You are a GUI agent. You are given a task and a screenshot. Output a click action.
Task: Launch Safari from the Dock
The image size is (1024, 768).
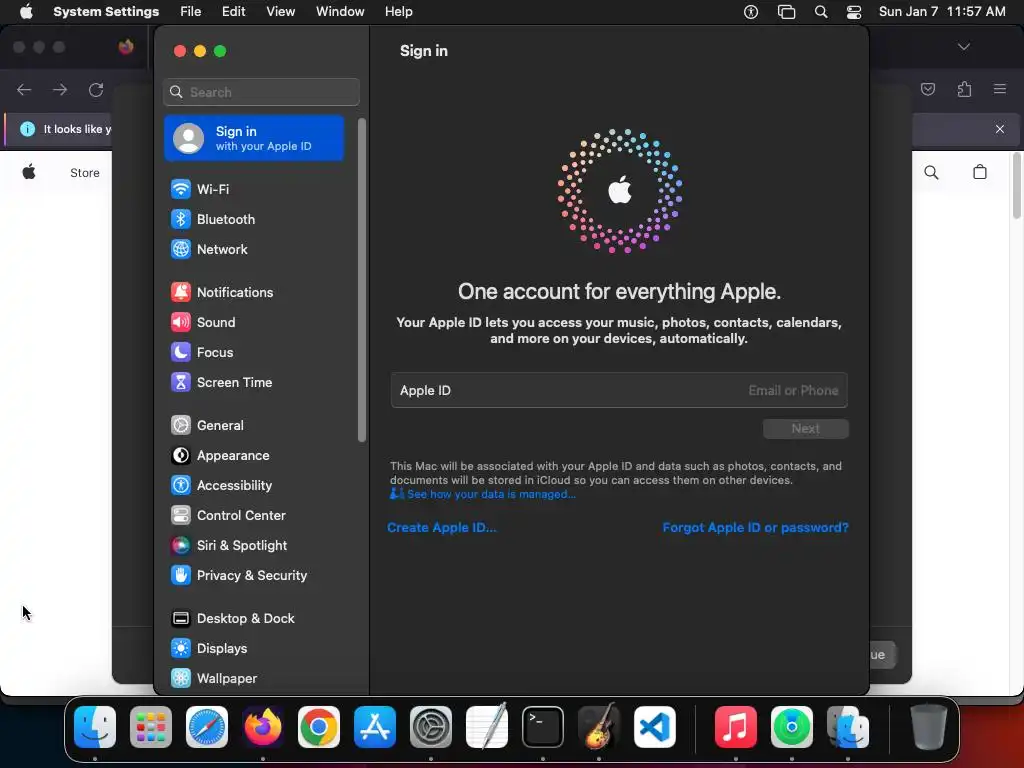[x=207, y=727]
